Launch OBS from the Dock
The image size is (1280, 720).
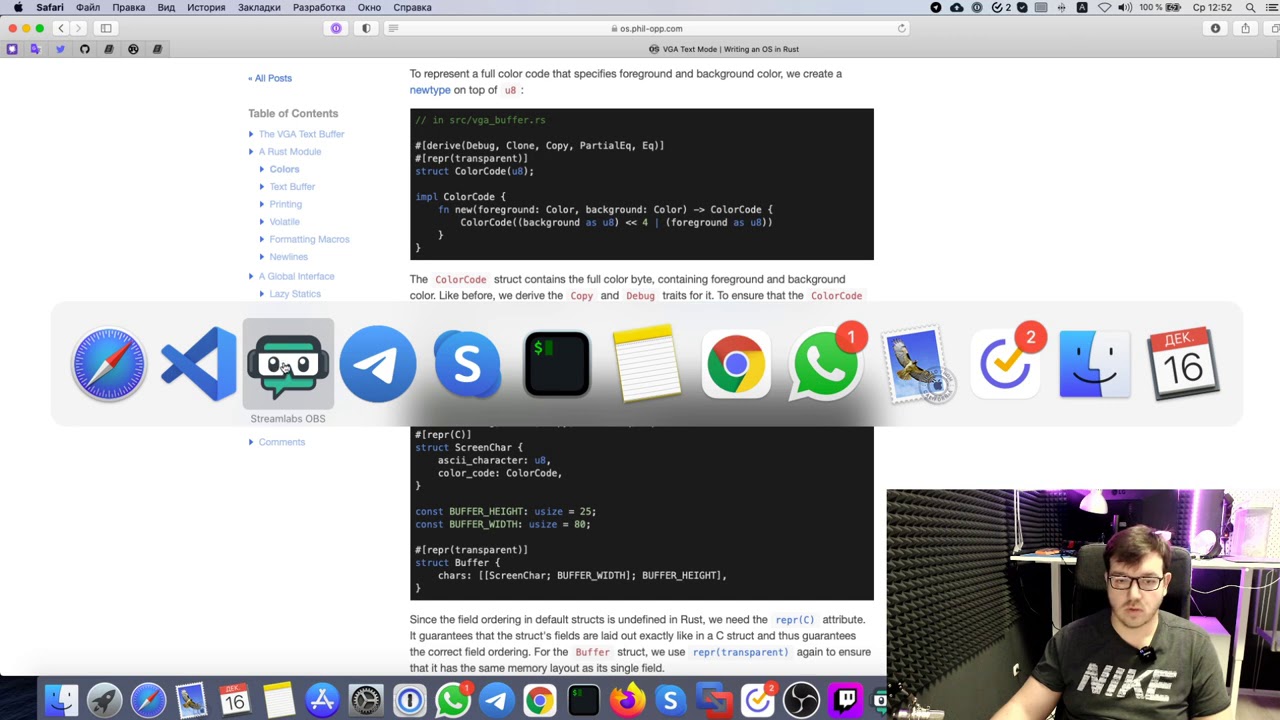click(801, 700)
